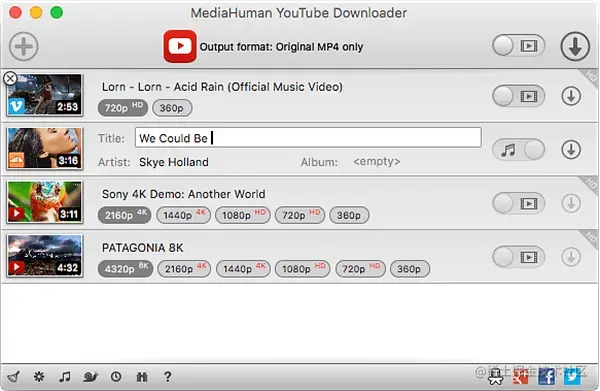Viewport: 600px width, 391px height.
Task: Click download arrow for PATAGONIA 8K
Action: 571,257
